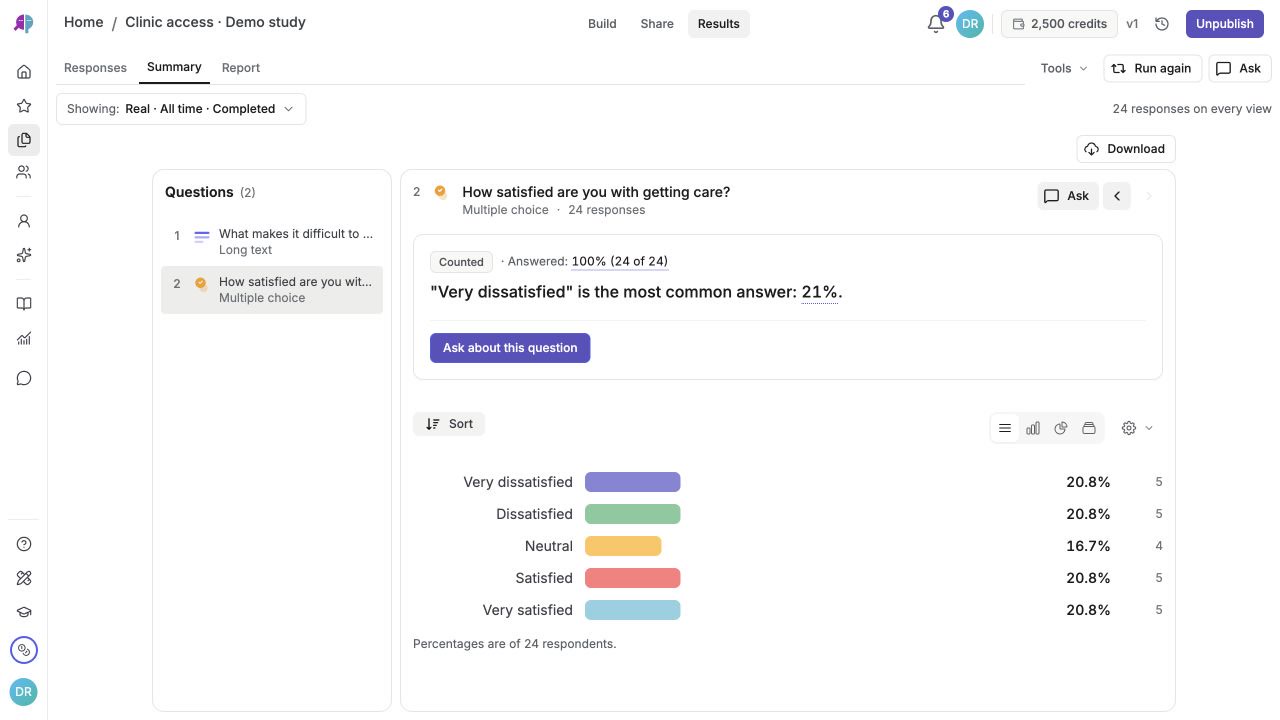Open the AI sparkles icon in sidebar
The image size is (1280, 720).
pos(24,255)
